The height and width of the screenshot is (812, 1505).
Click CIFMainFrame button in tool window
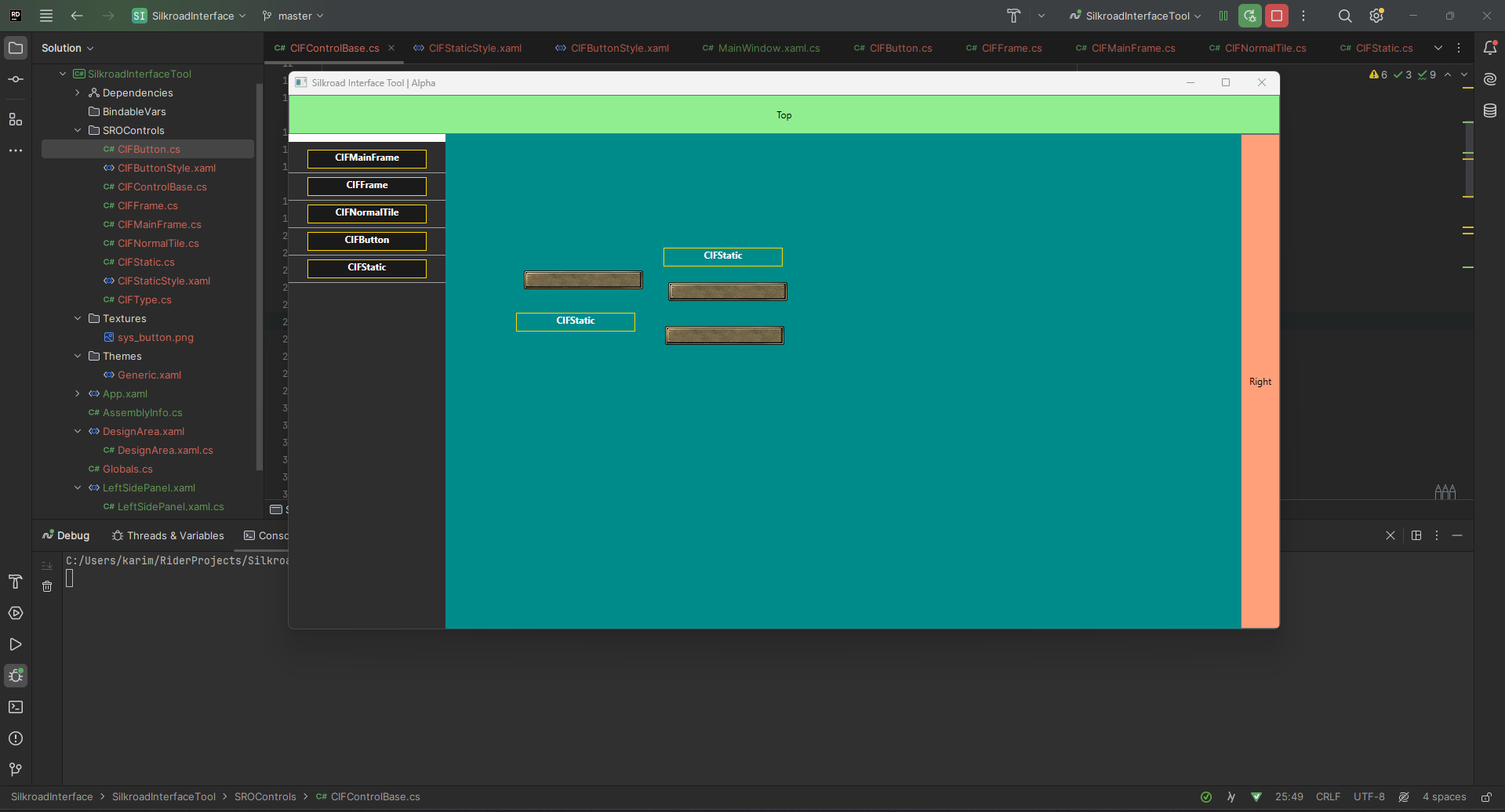[x=367, y=158]
